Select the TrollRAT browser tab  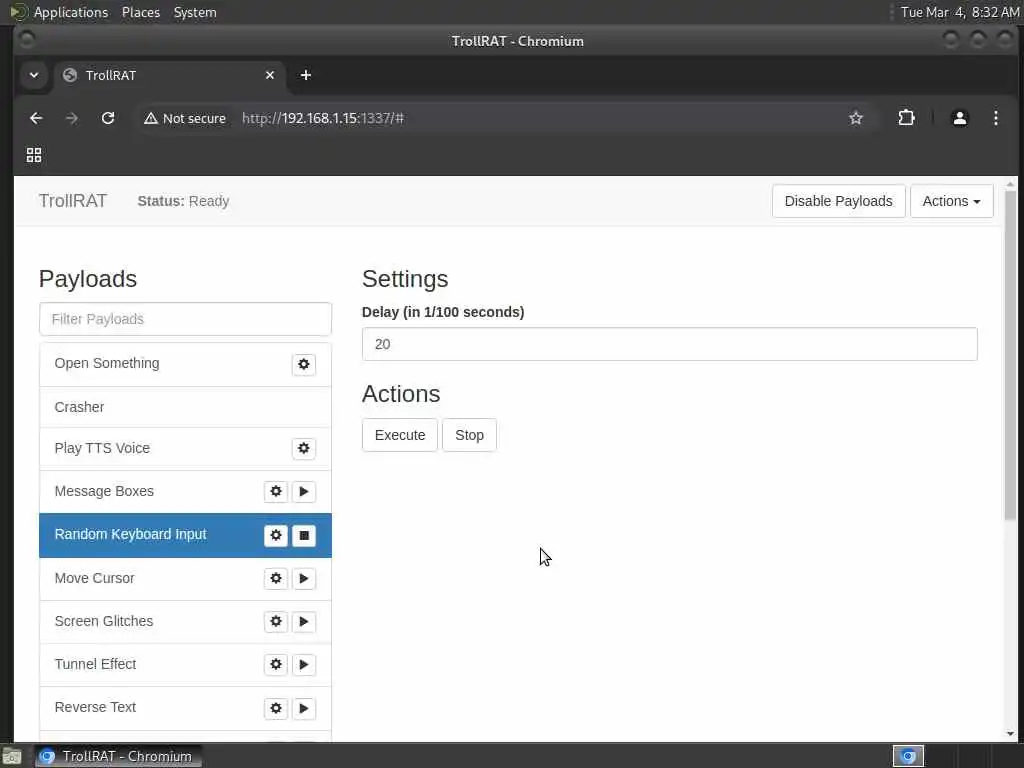click(x=168, y=75)
